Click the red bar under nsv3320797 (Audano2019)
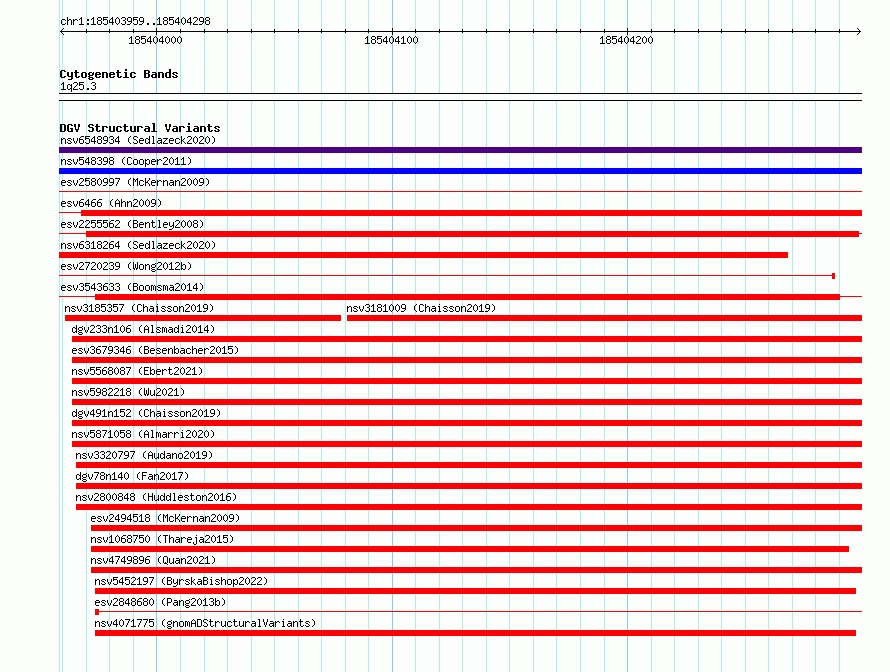Viewport: 890px width, 672px height. (x=469, y=465)
